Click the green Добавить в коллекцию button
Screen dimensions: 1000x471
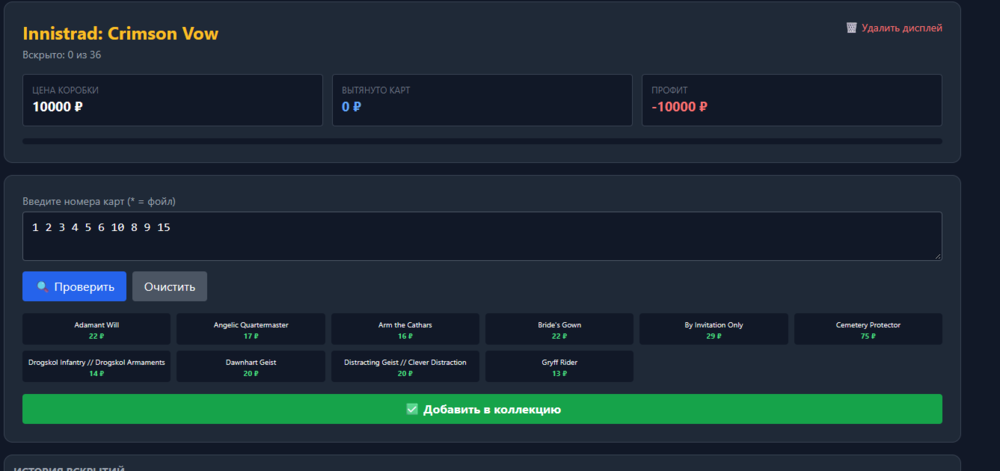[x=482, y=409]
